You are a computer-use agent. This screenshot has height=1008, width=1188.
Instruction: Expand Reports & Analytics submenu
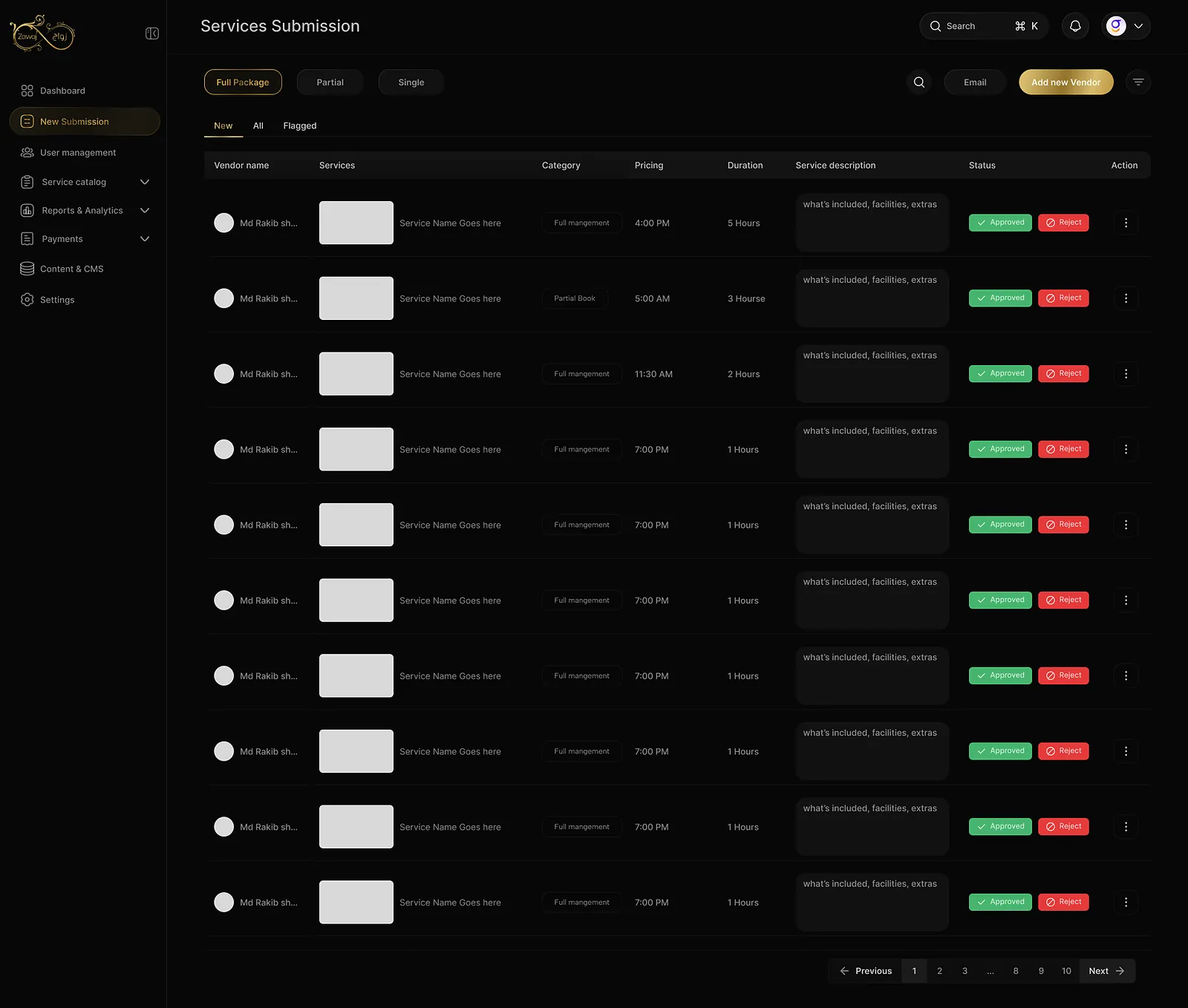[145, 211]
